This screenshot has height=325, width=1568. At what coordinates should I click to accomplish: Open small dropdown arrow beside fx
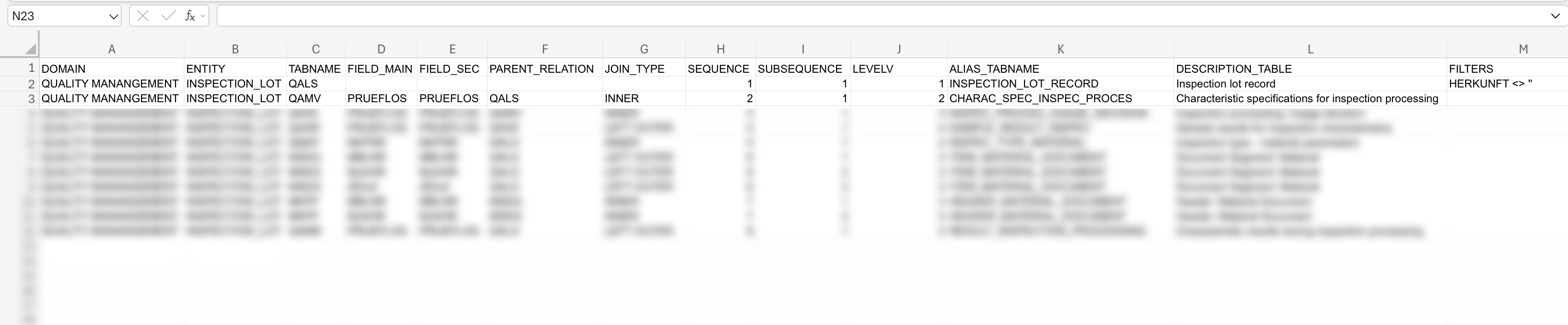[203, 17]
